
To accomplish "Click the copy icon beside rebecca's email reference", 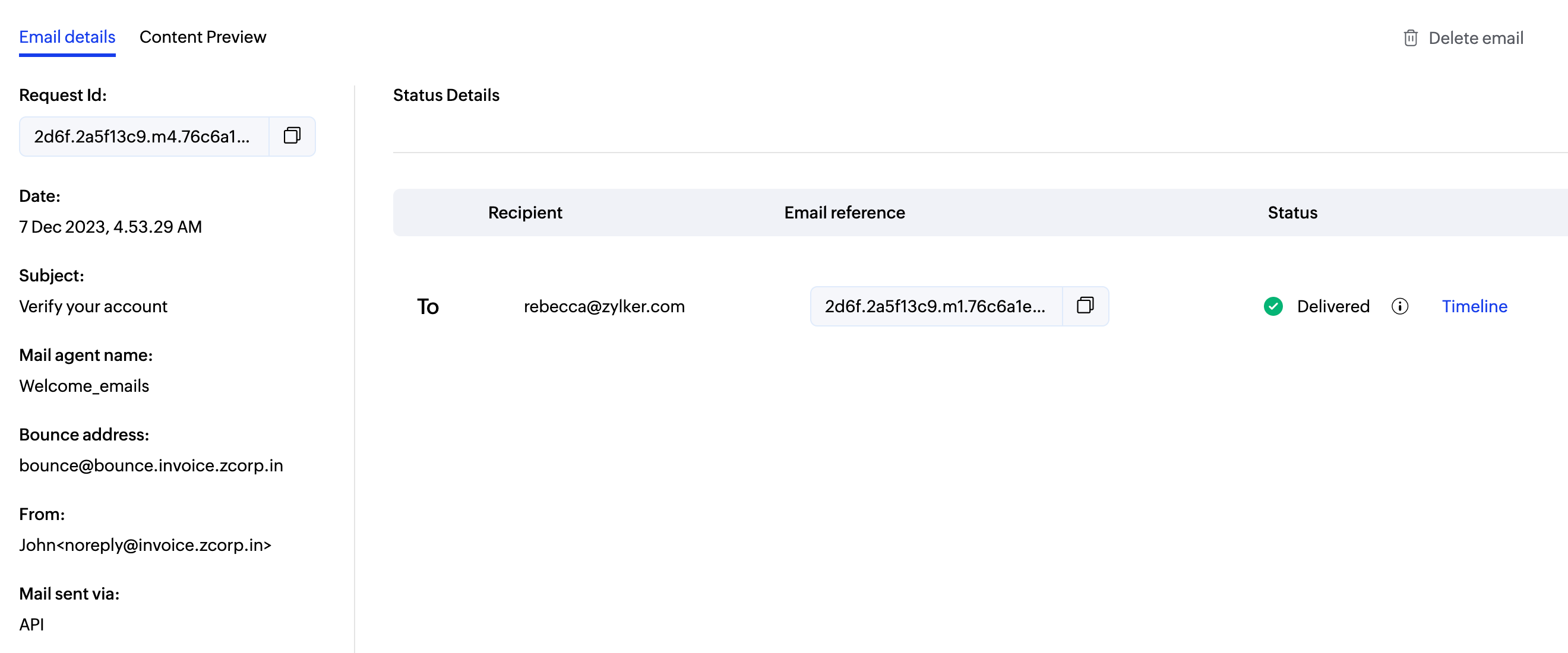I will pos(1086,306).
